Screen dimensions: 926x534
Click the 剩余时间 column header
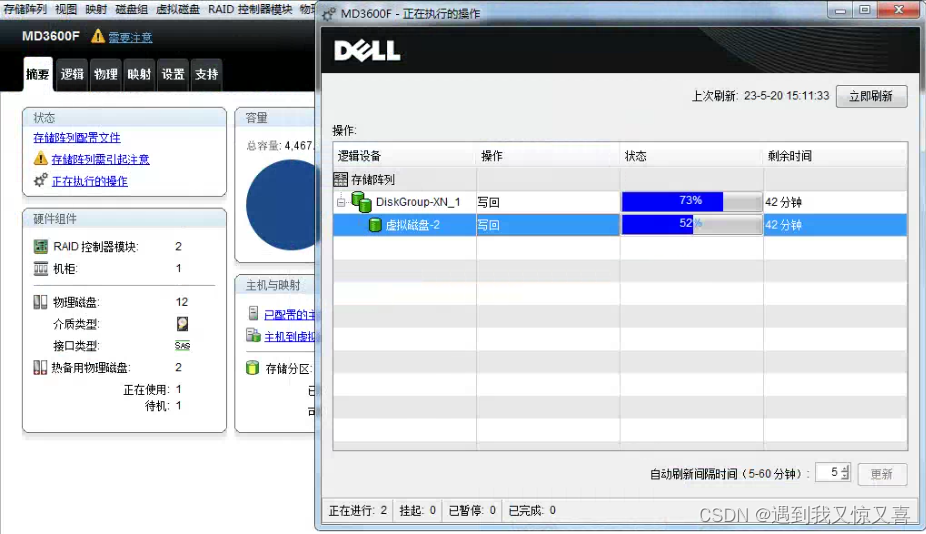(x=835, y=156)
